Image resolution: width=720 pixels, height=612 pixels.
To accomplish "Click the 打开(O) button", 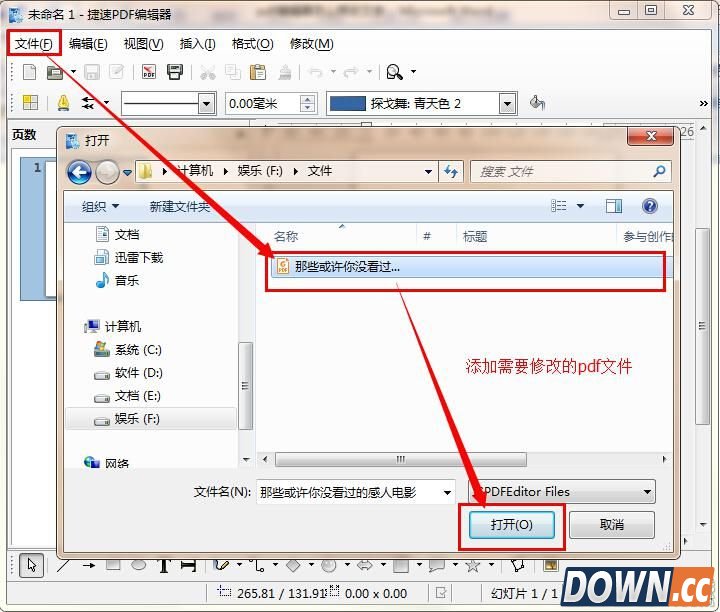I will [511, 525].
